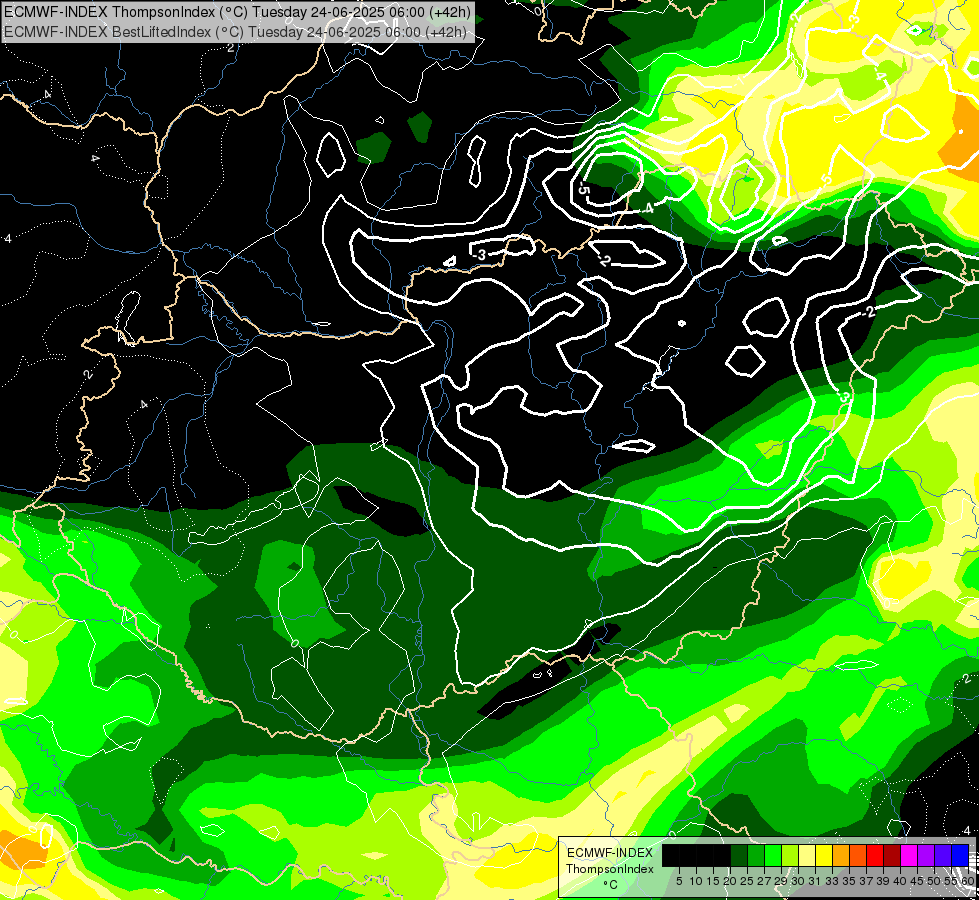Click the legend tick value '27'
The height and width of the screenshot is (900, 979).
point(764,881)
